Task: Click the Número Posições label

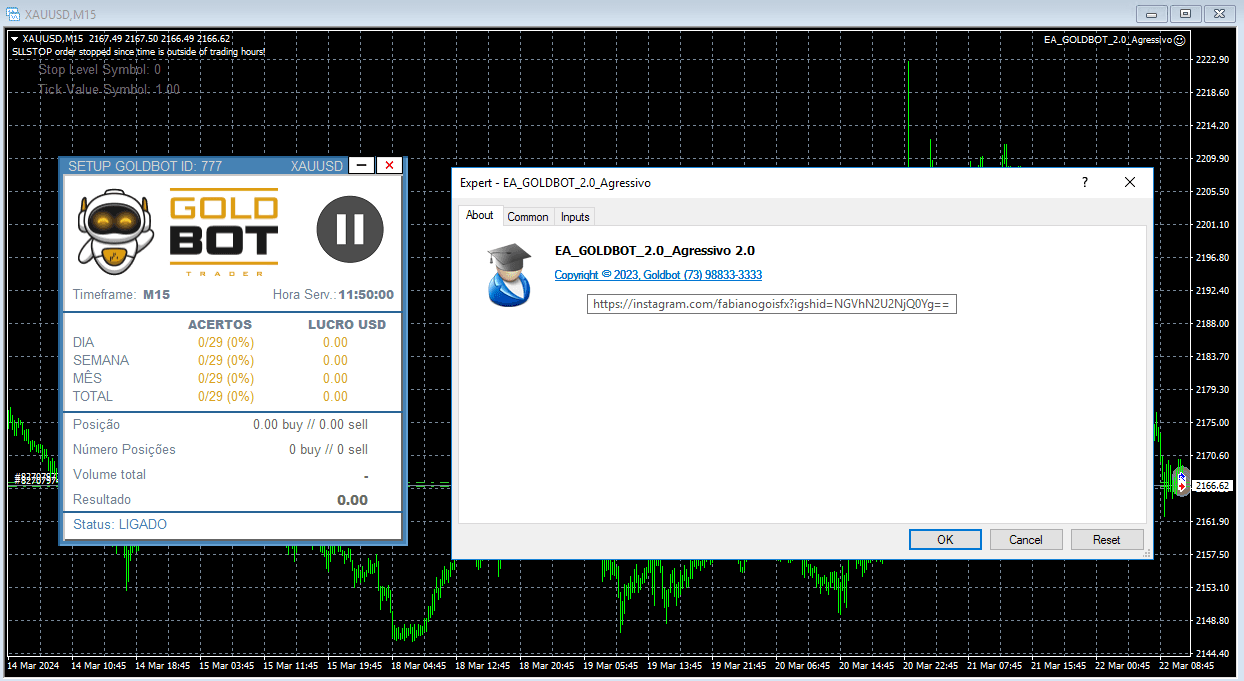Action: (x=124, y=450)
